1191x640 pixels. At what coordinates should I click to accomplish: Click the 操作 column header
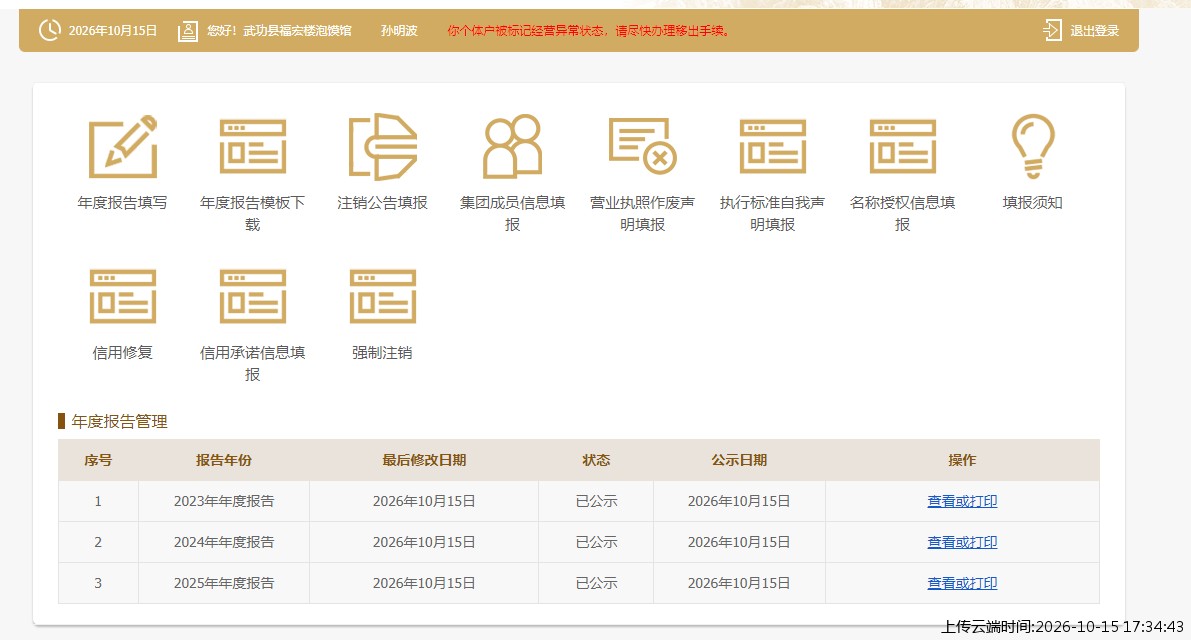pos(962,460)
